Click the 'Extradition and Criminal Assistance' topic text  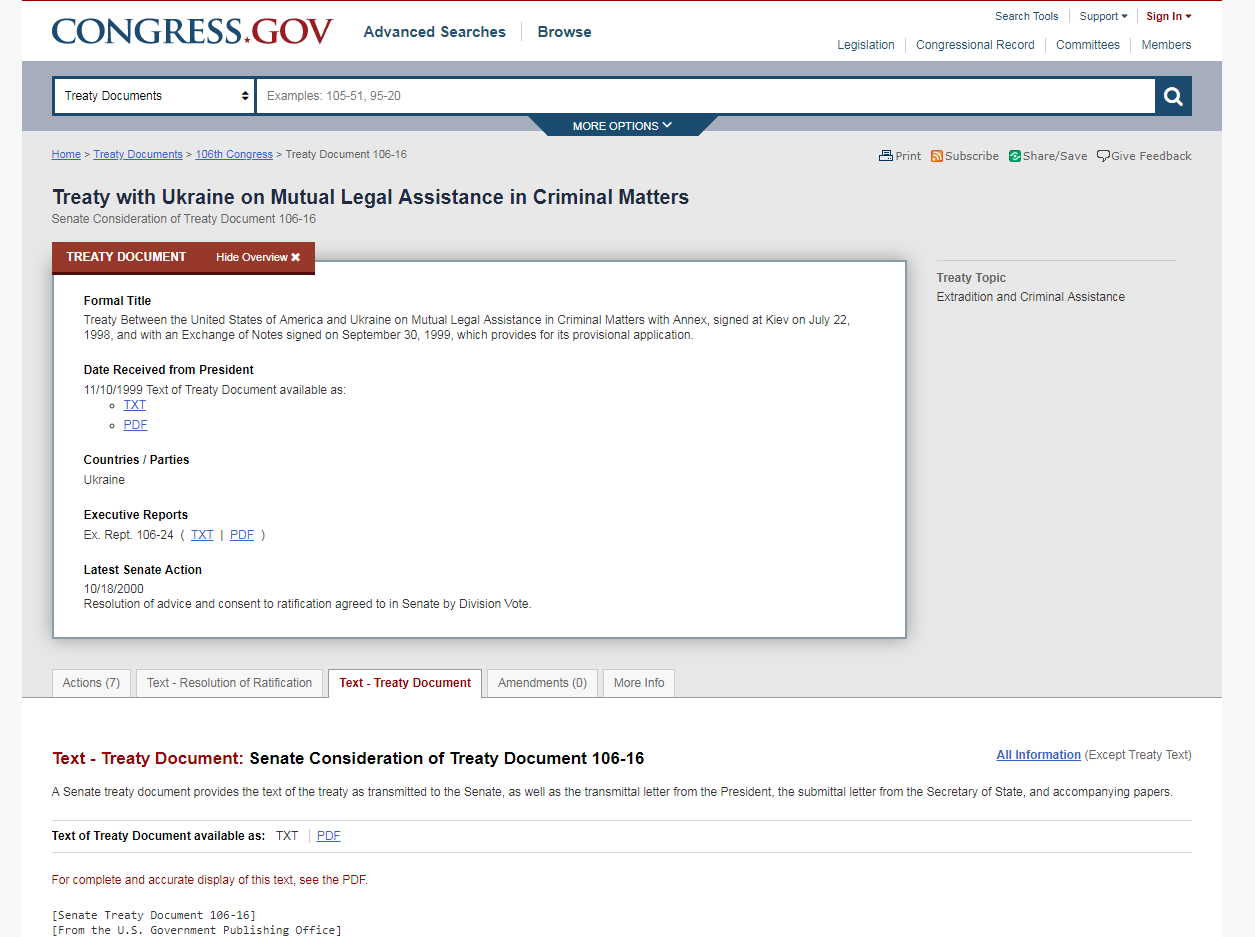(x=1031, y=297)
